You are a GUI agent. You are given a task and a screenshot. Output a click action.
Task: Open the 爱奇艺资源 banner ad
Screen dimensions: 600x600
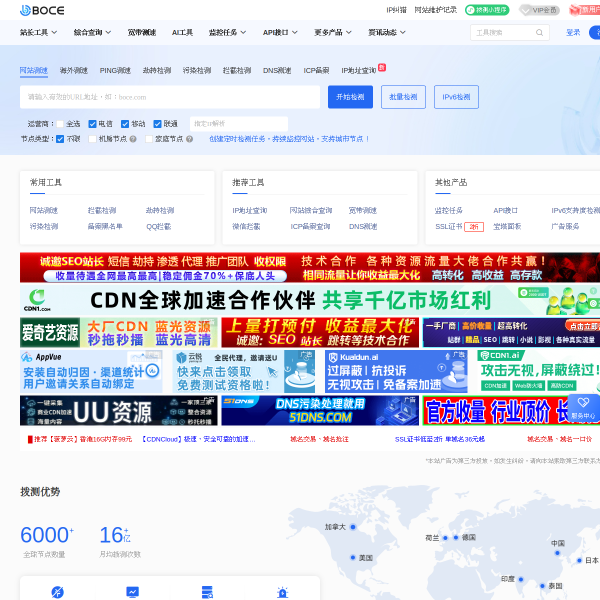coord(119,332)
